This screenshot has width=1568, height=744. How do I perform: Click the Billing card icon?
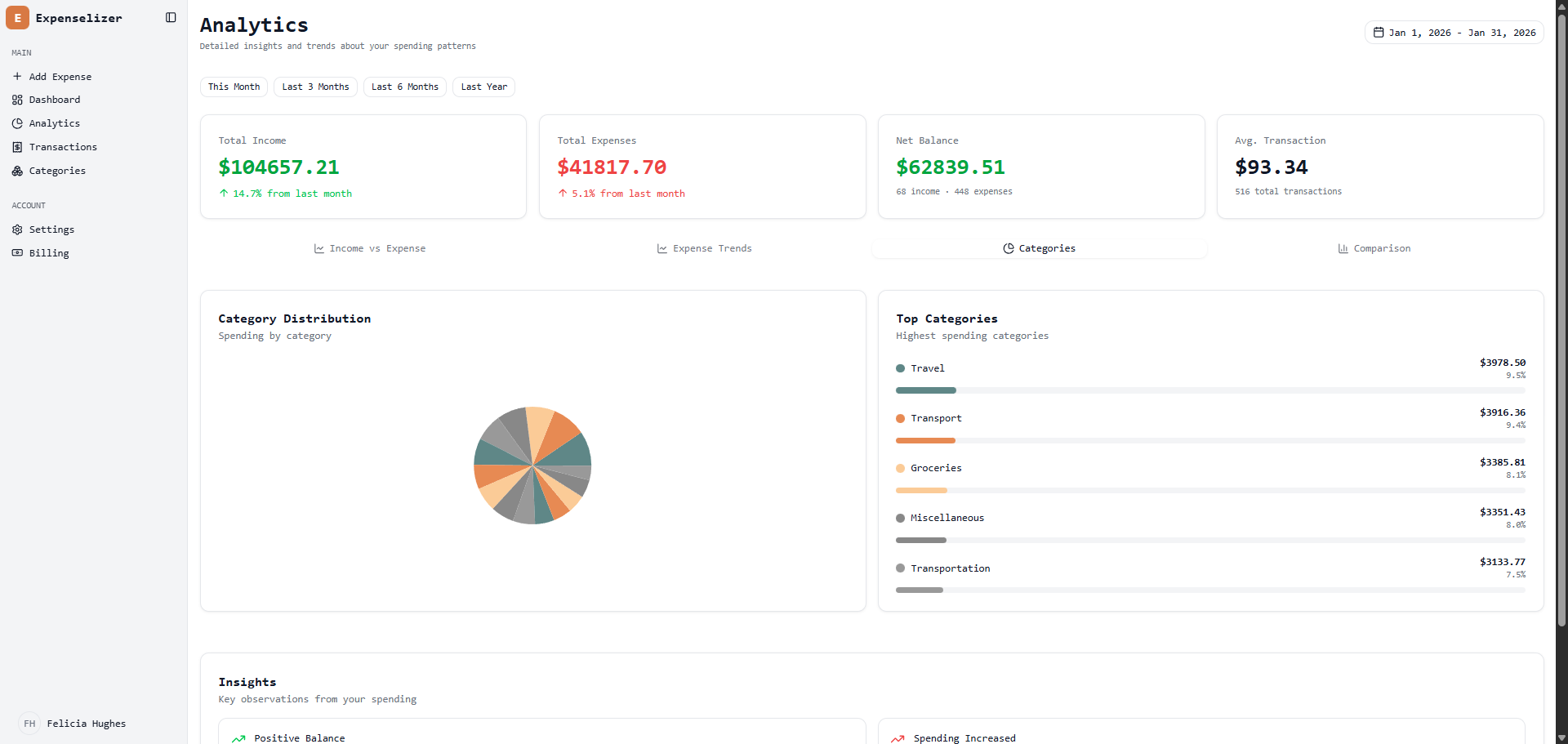click(x=18, y=253)
